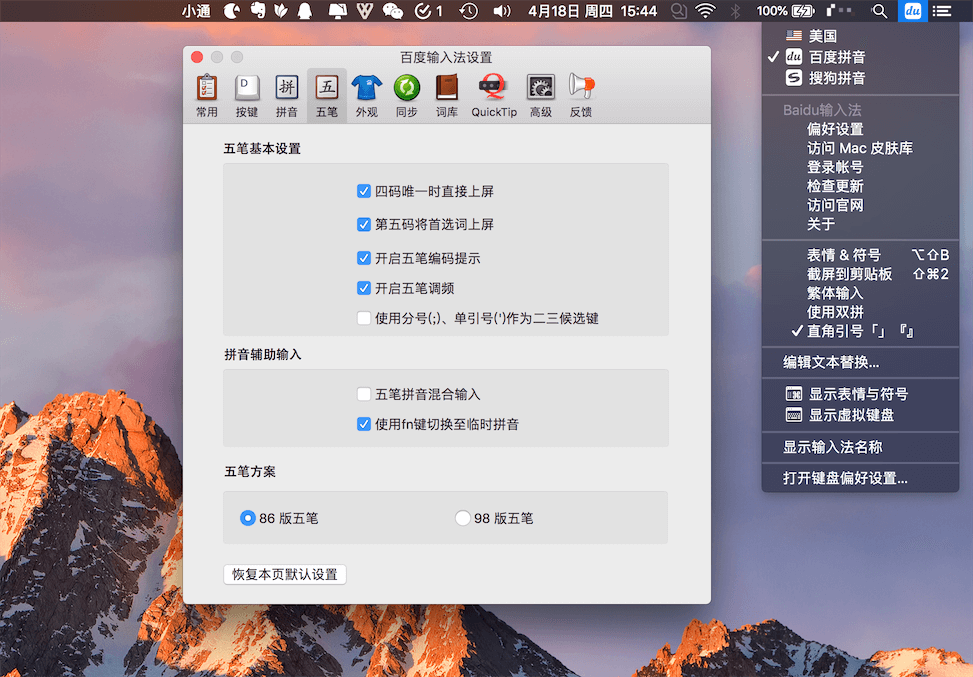The width and height of the screenshot is (973, 677).
Task: Click the Baidu input menu bar icon
Action: click(x=912, y=11)
